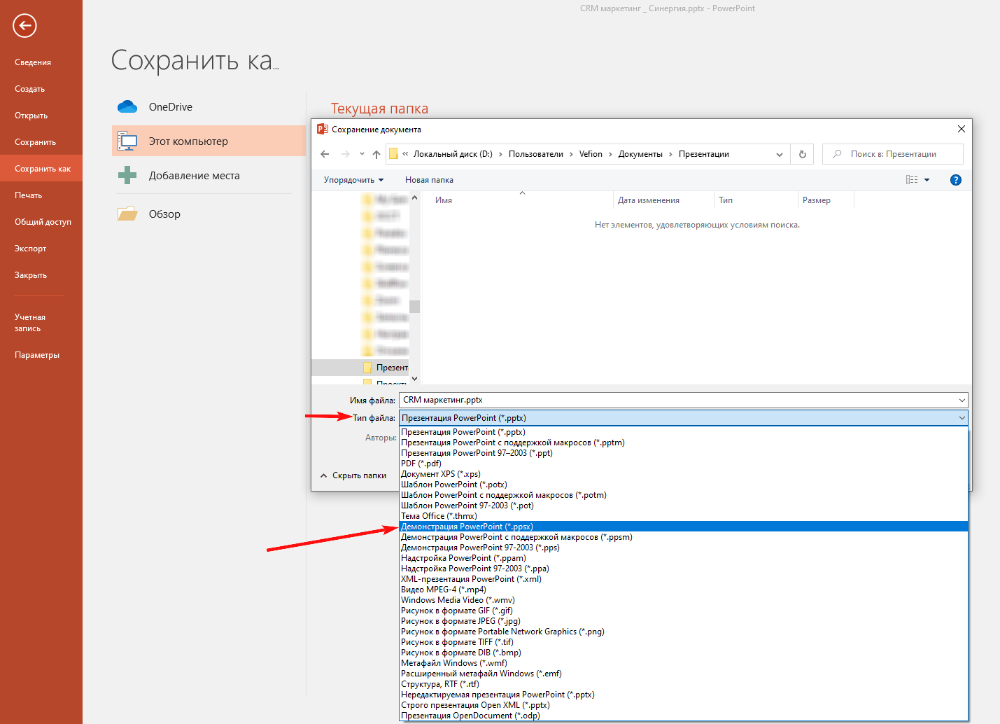The width and height of the screenshot is (1000, 724).
Task: Choose Видео MPEG-4 (*.mp4) format
Action: [684, 589]
